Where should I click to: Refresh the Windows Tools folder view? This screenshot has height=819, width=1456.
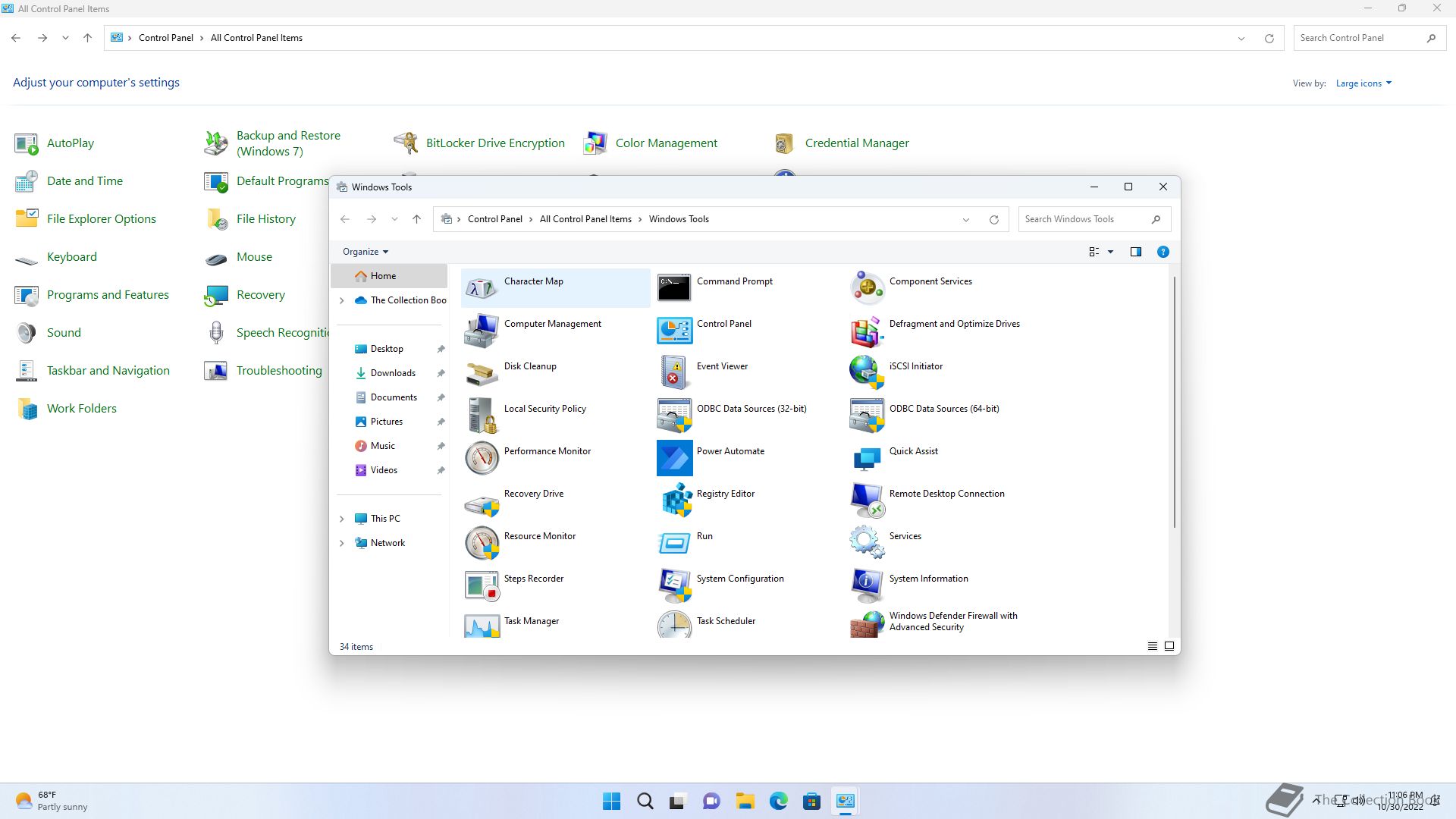993,219
